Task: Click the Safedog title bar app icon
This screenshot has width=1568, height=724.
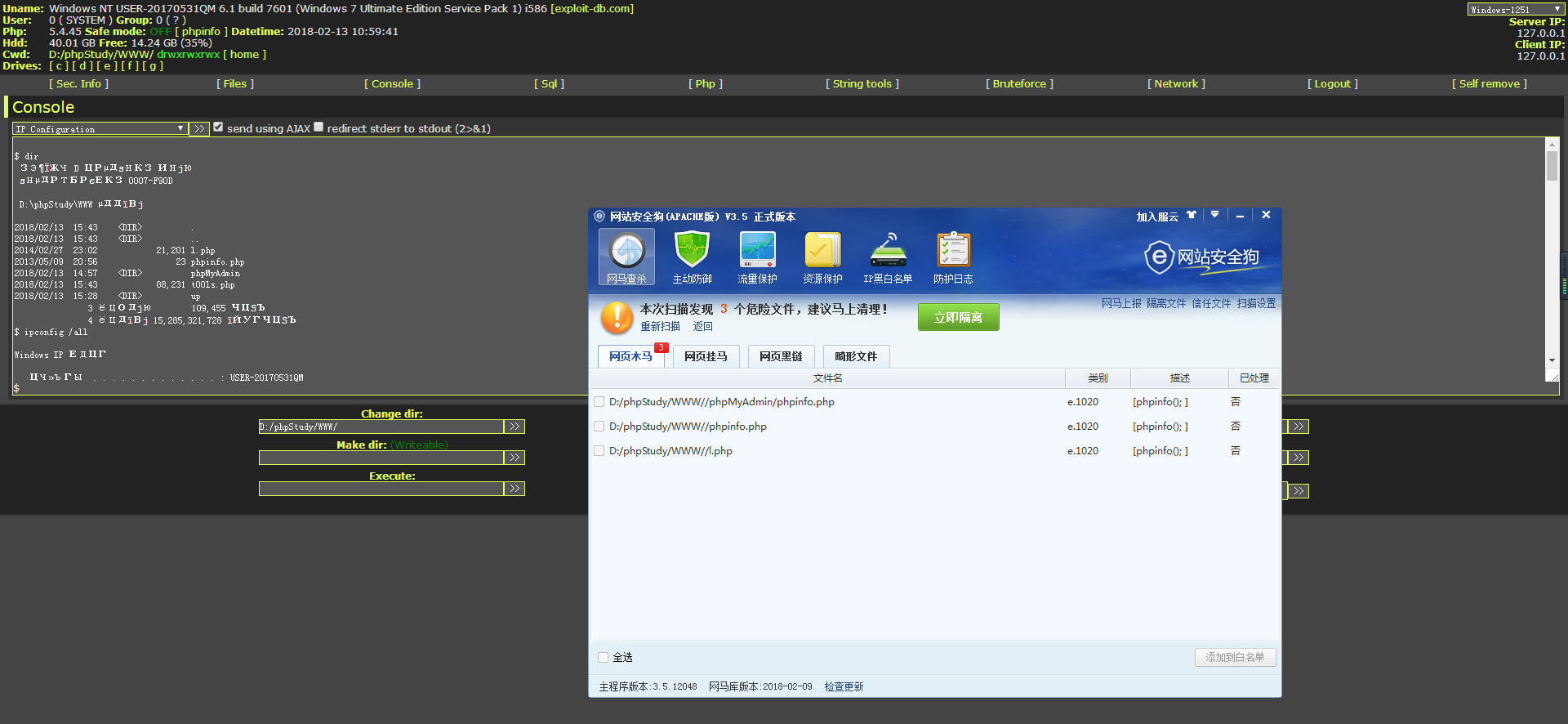Action: [x=599, y=217]
